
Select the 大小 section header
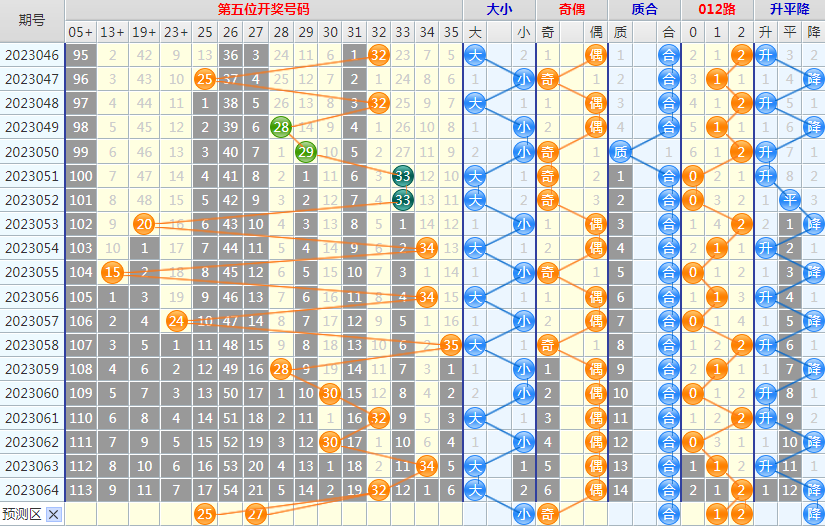tap(499, 9)
